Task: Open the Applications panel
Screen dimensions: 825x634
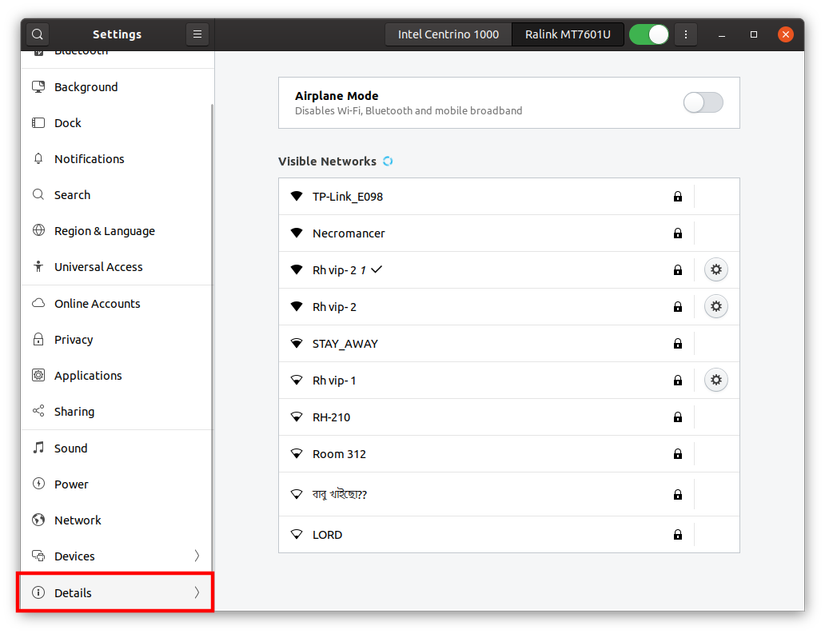Action: [x=117, y=376]
